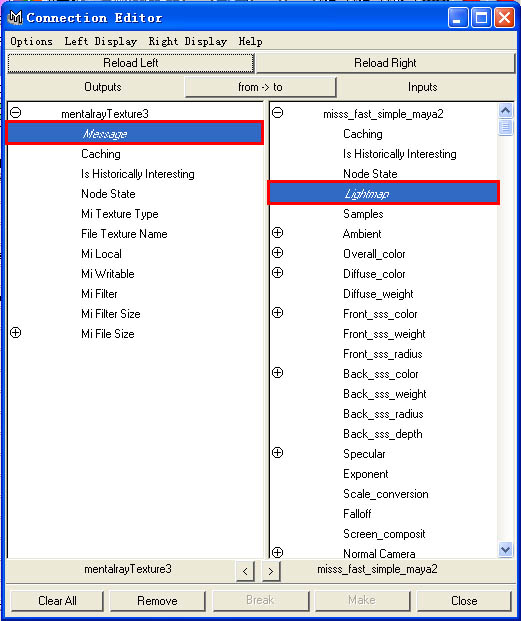Click the misss_fast_simple_maya2 node name in Inputs
521x621 pixels.
pos(383,114)
